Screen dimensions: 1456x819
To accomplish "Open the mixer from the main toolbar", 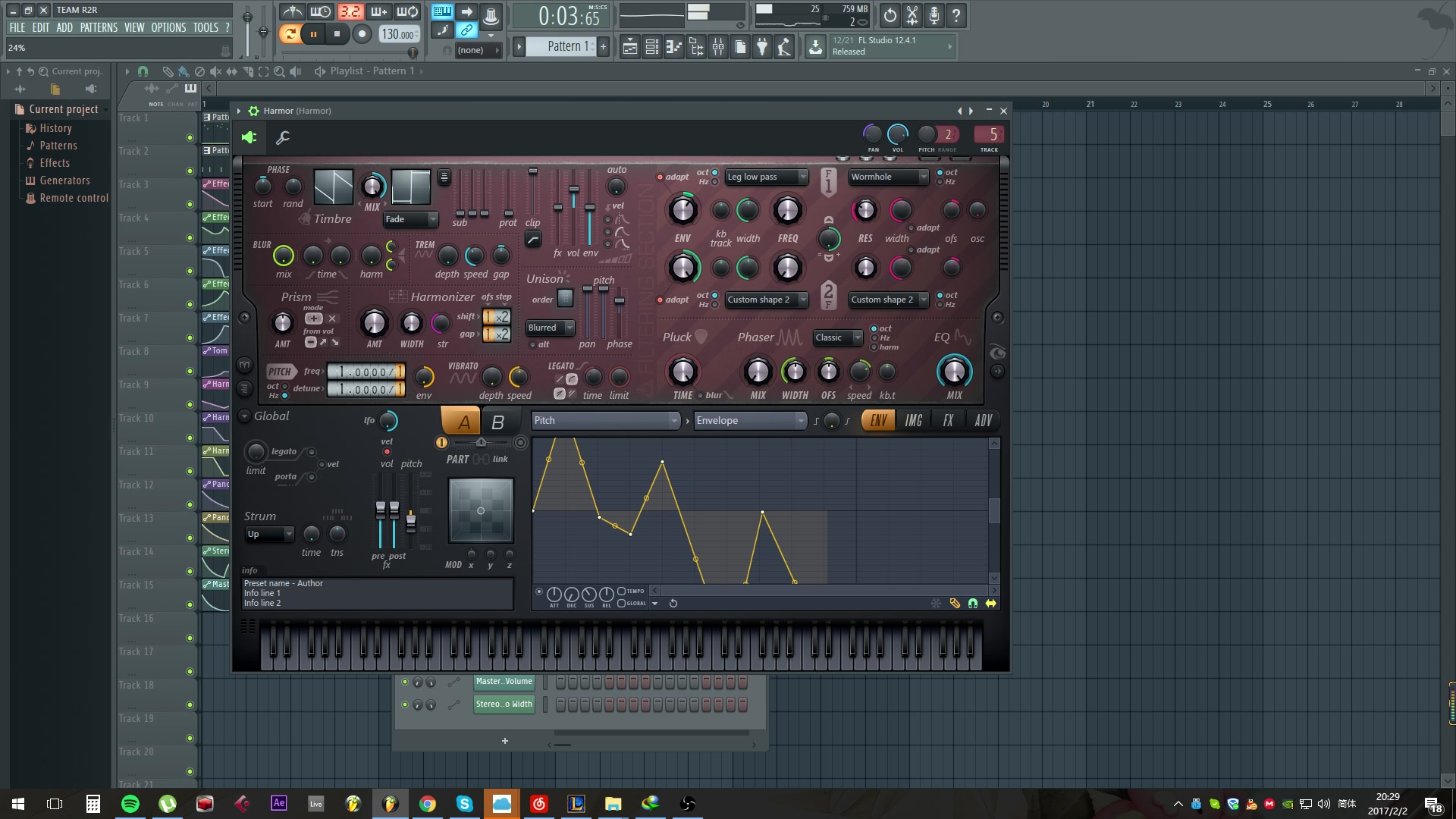I will coord(718,46).
